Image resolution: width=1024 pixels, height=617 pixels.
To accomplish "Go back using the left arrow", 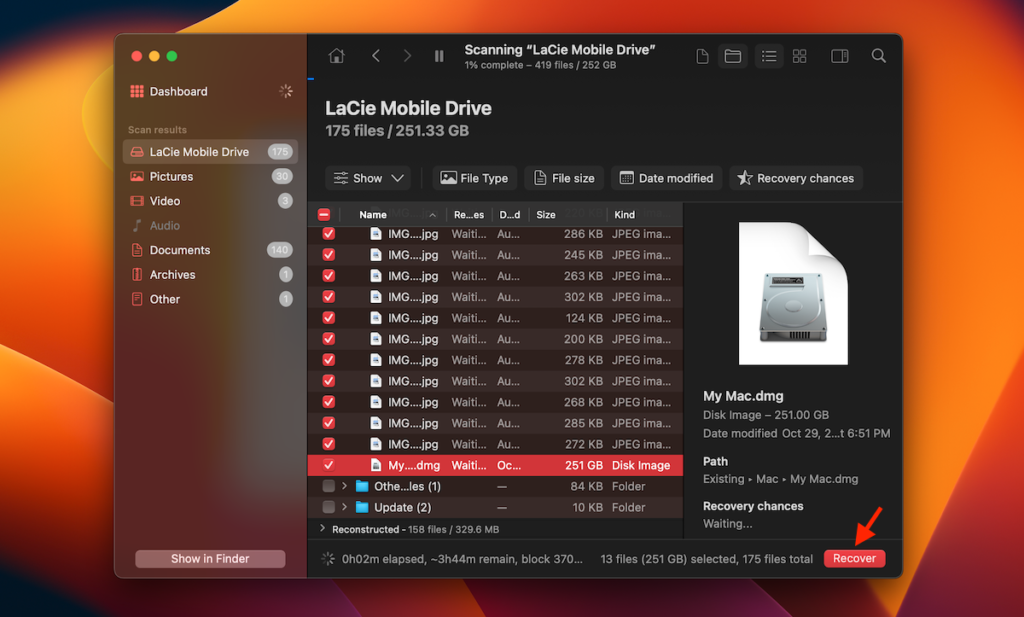I will click(376, 56).
